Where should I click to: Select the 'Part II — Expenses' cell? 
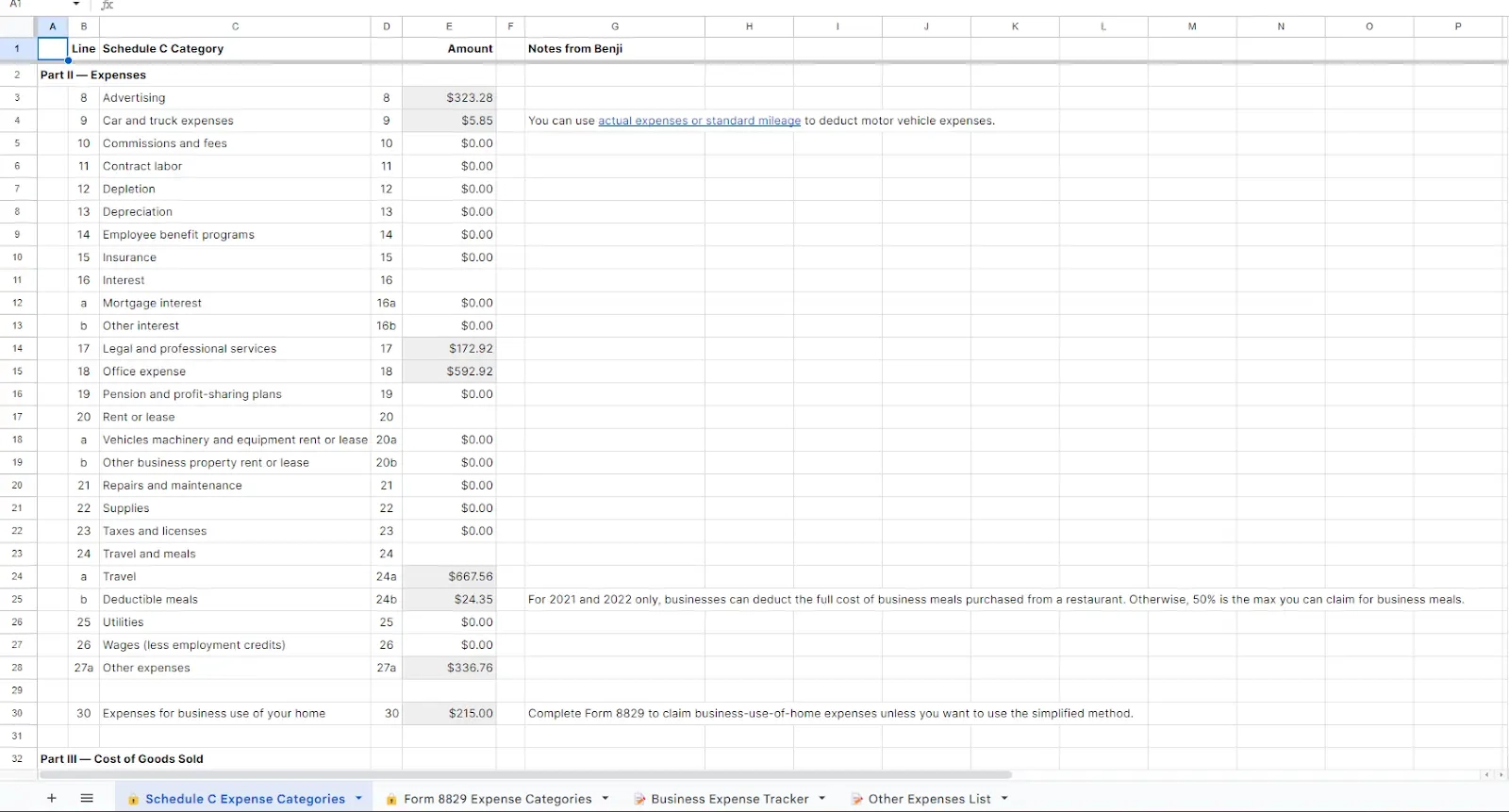93,75
